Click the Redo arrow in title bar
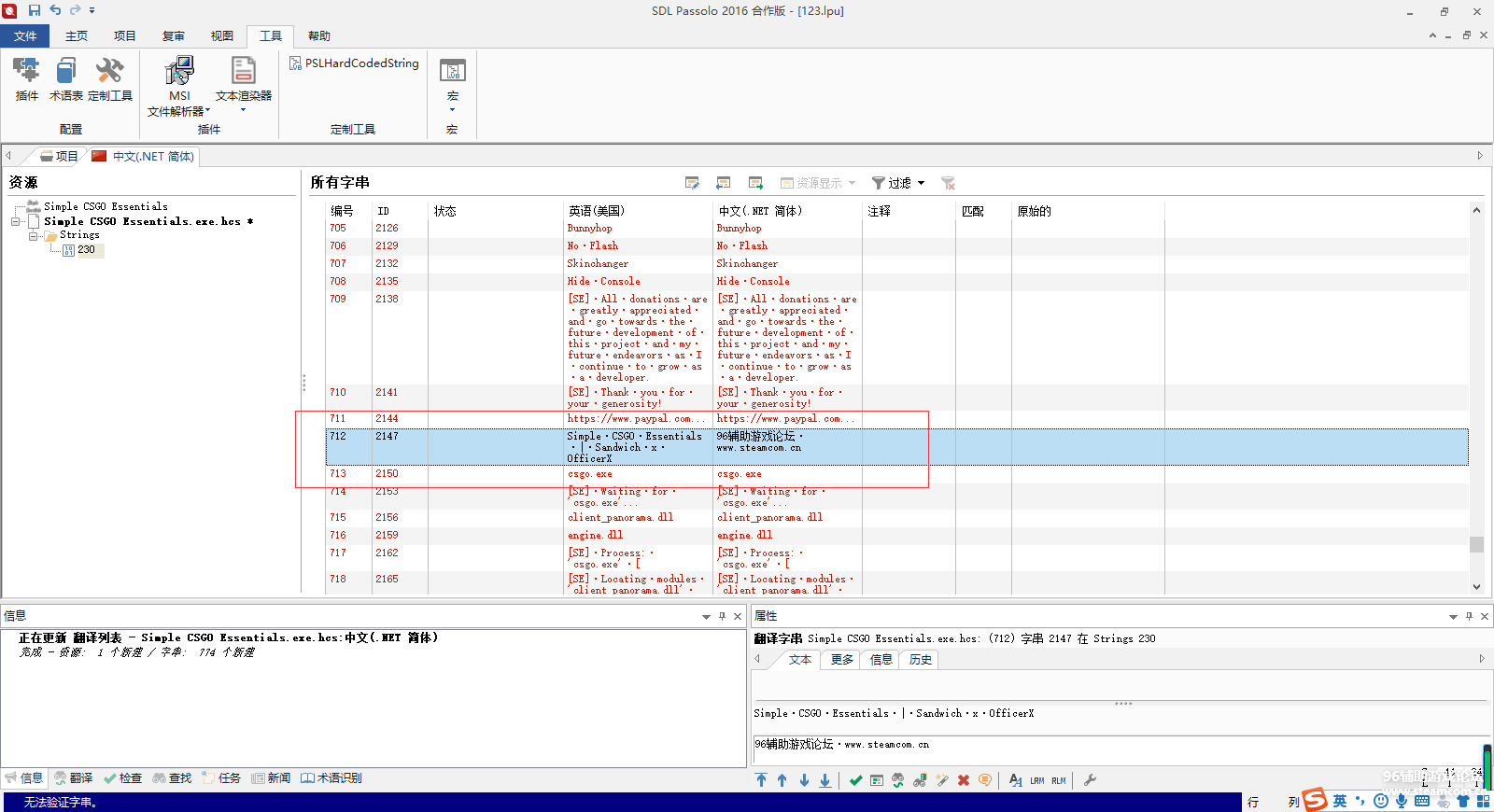Viewport: 1494px width, 812px height. 75,10
